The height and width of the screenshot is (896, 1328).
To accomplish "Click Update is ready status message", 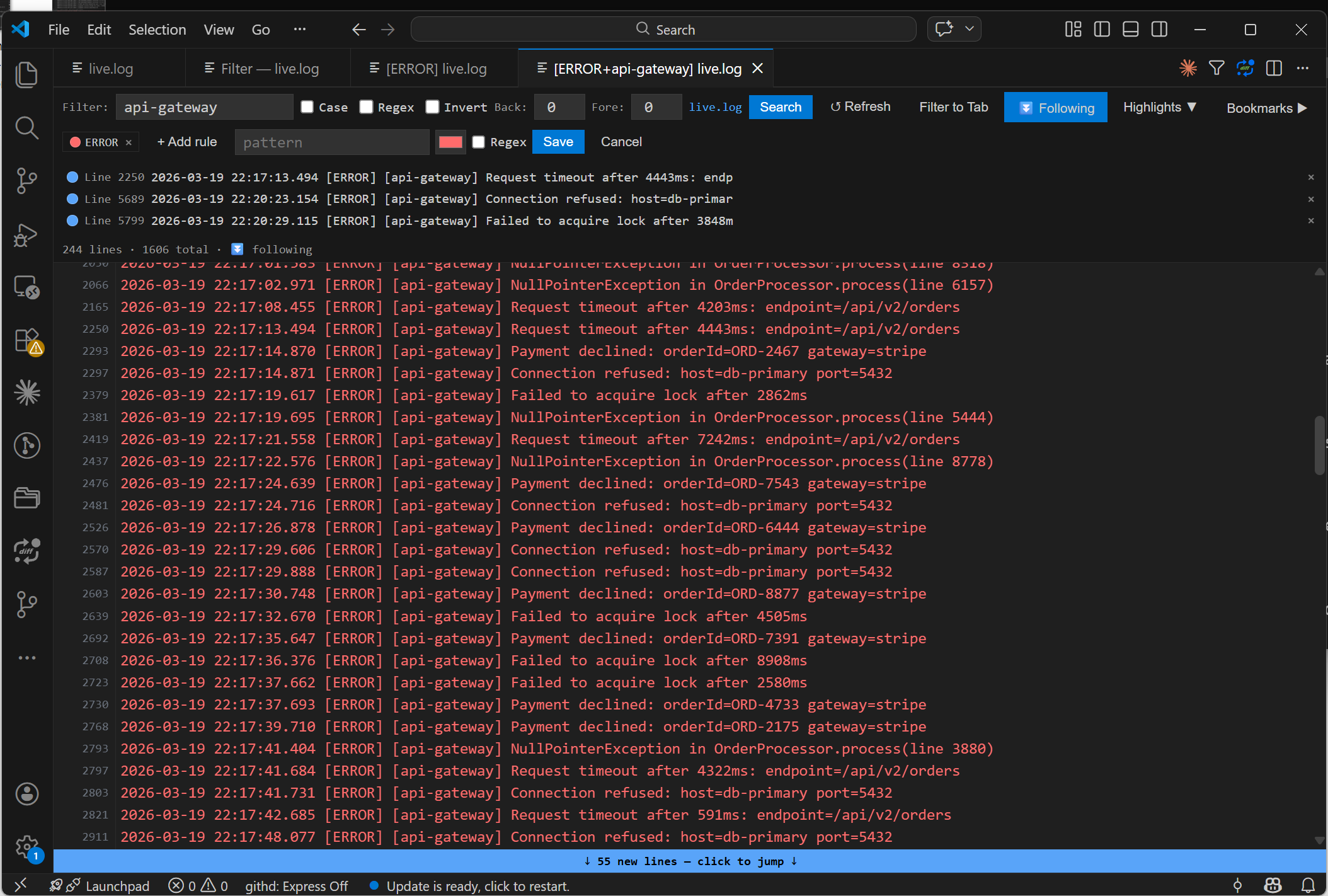I will (x=470, y=886).
